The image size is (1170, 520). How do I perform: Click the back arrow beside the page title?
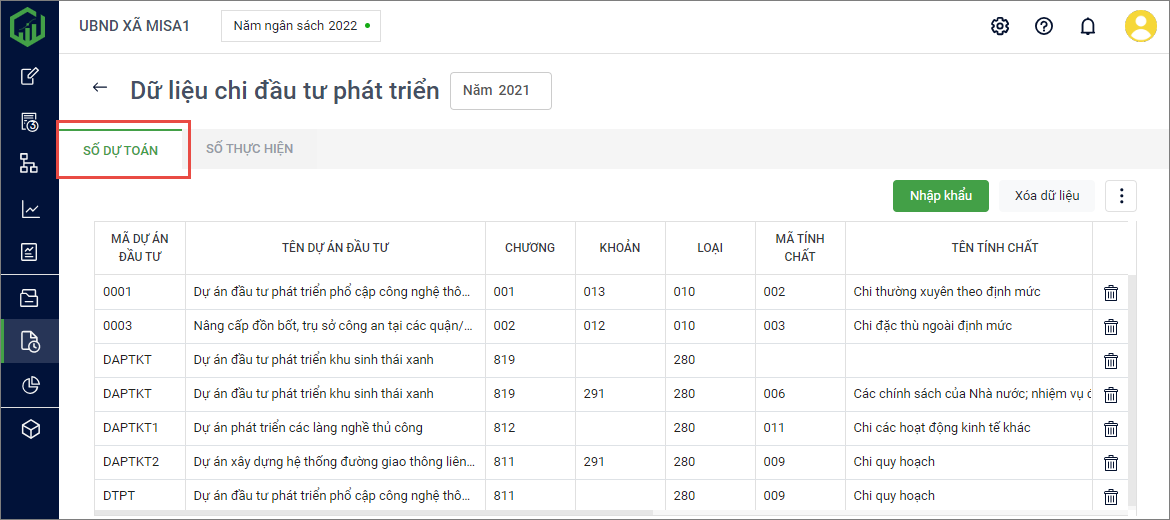(x=100, y=88)
